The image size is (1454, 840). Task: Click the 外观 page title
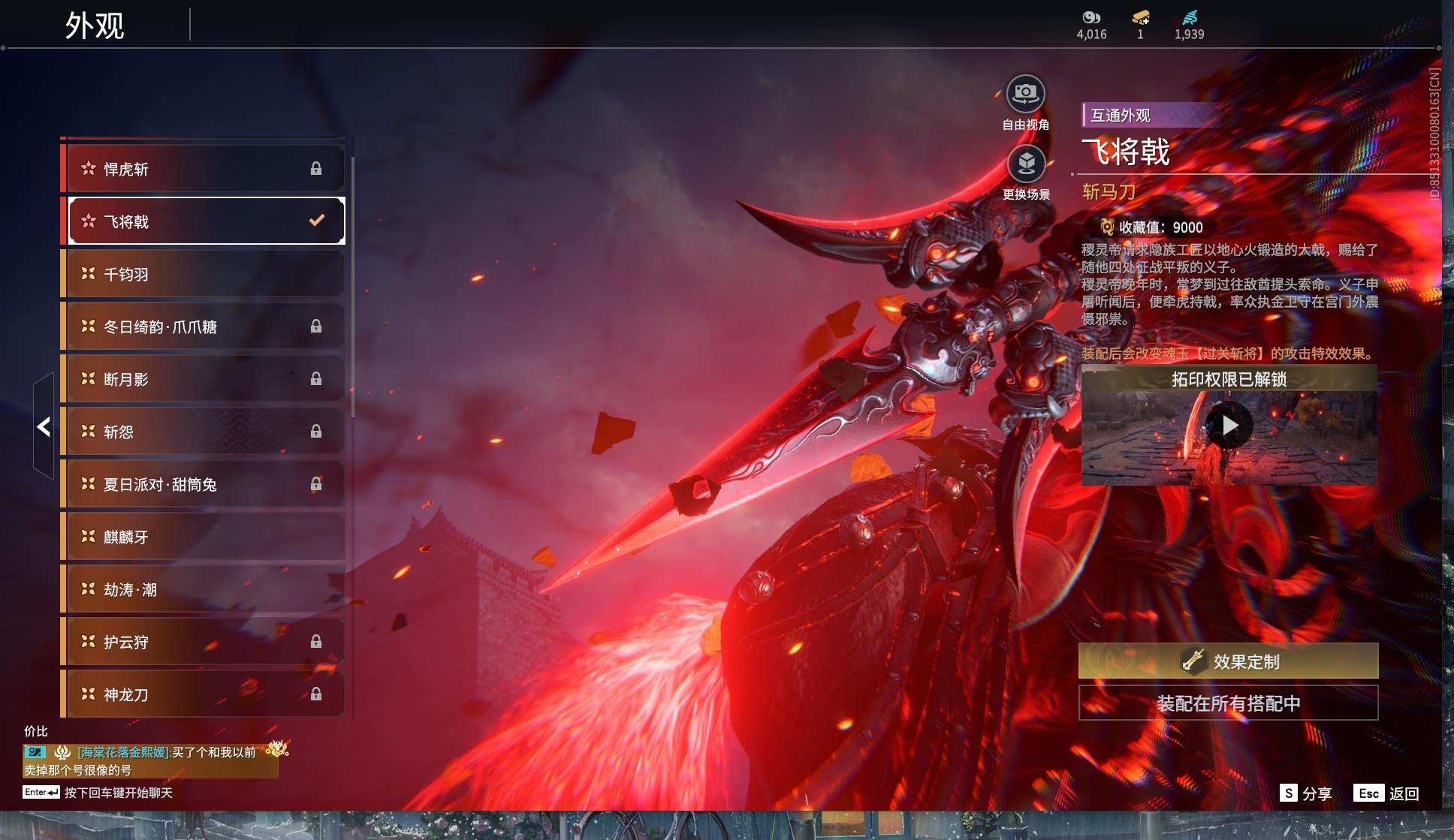click(95, 26)
